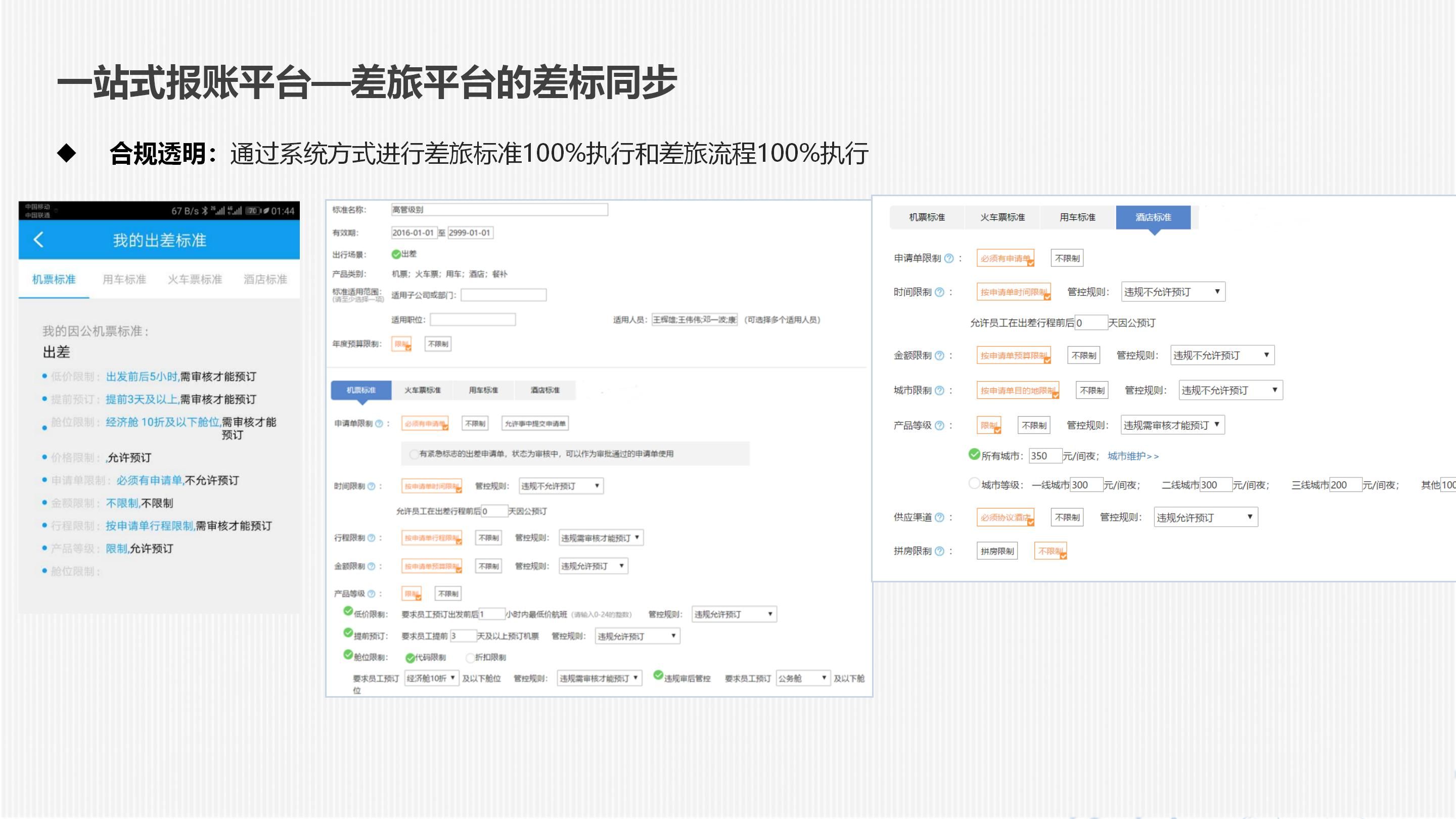Open 金额限制 control rule dropdown in flight form

pyautogui.click(x=594, y=566)
